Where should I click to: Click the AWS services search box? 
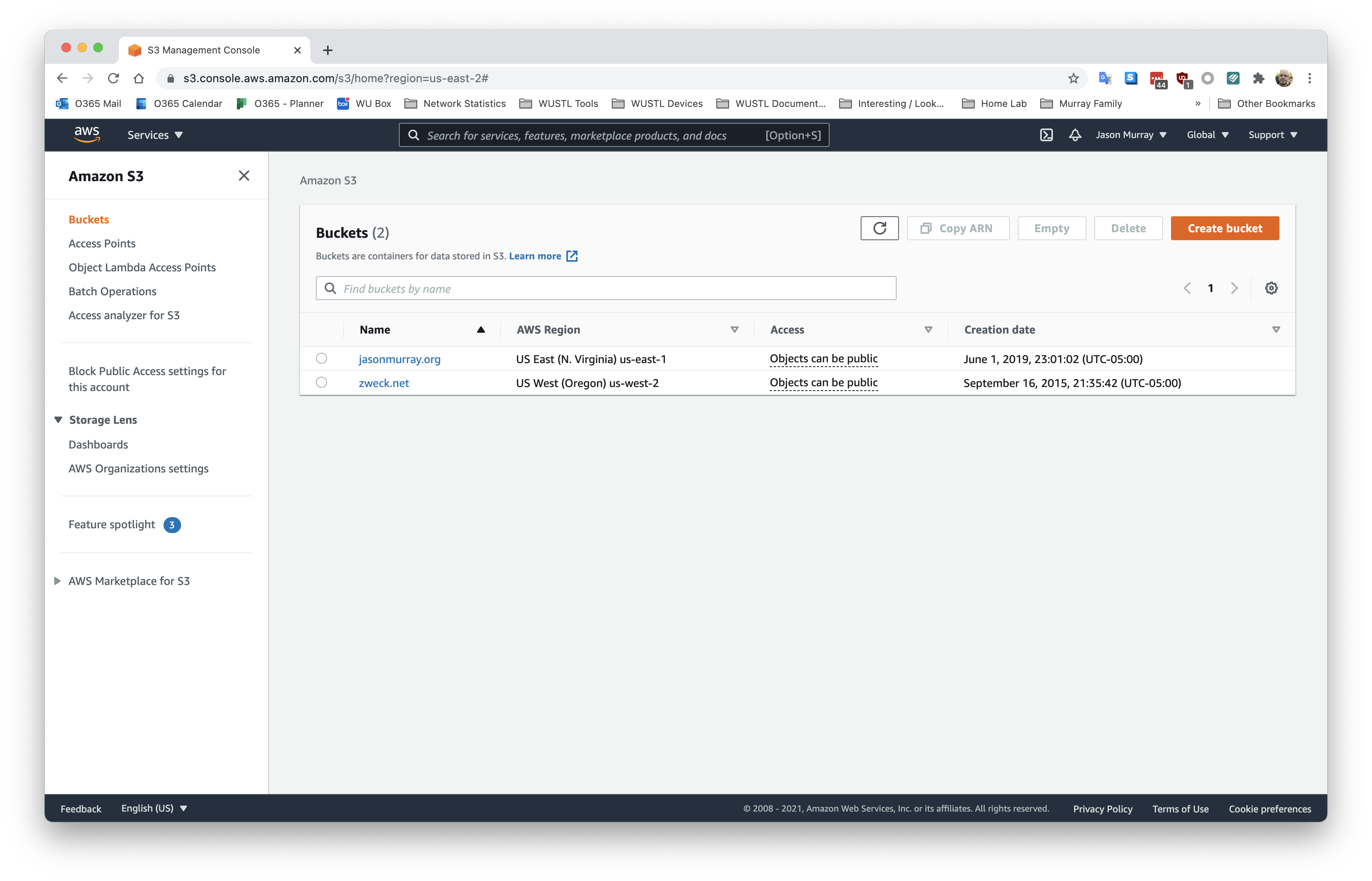[x=613, y=135]
